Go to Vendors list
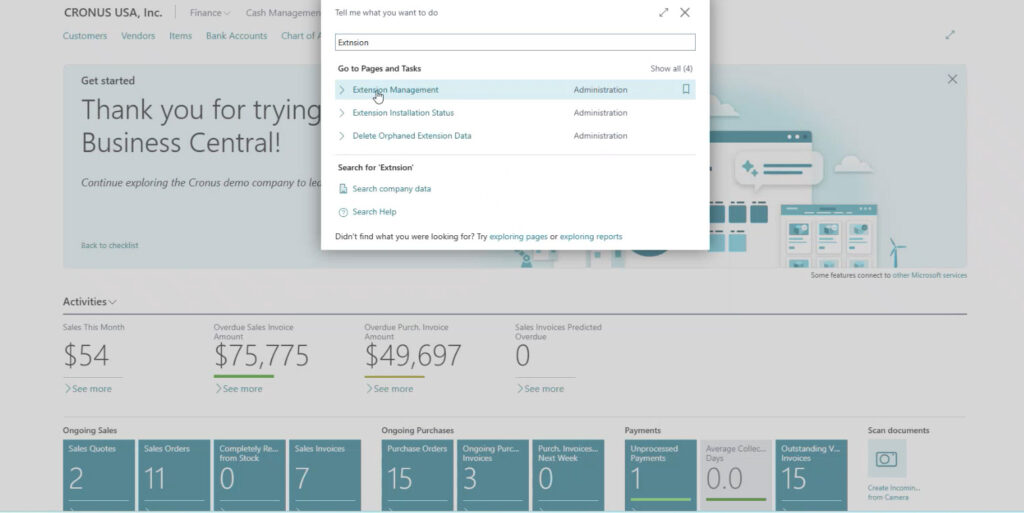Image resolution: width=1024 pixels, height=513 pixels. [138, 36]
